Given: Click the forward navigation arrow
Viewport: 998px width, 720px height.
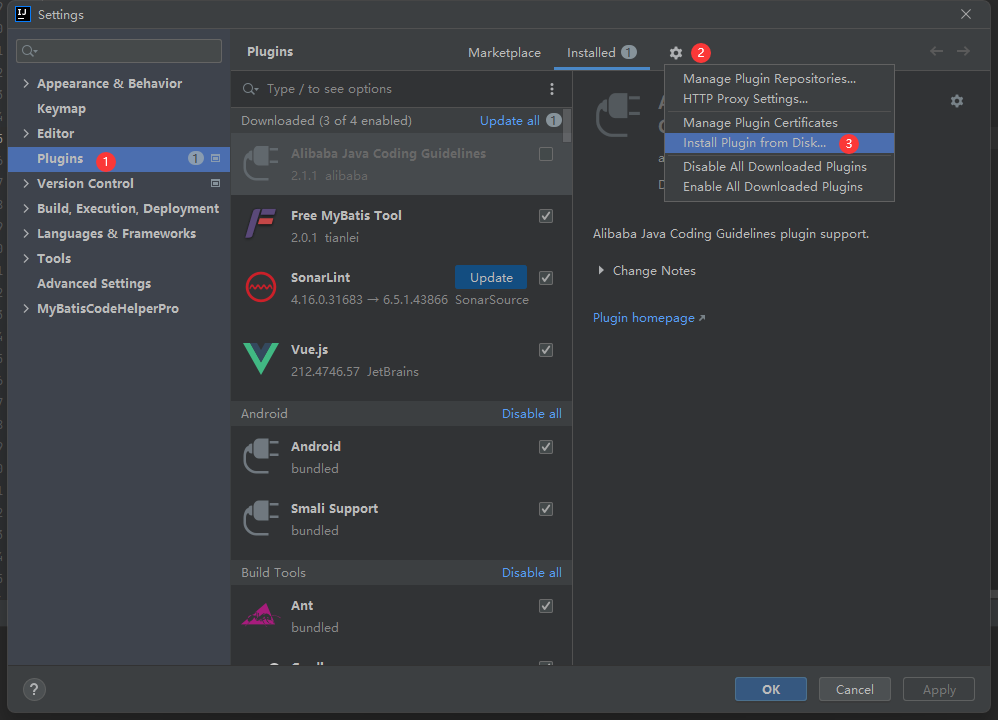Looking at the screenshot, I should pos(964,51).
